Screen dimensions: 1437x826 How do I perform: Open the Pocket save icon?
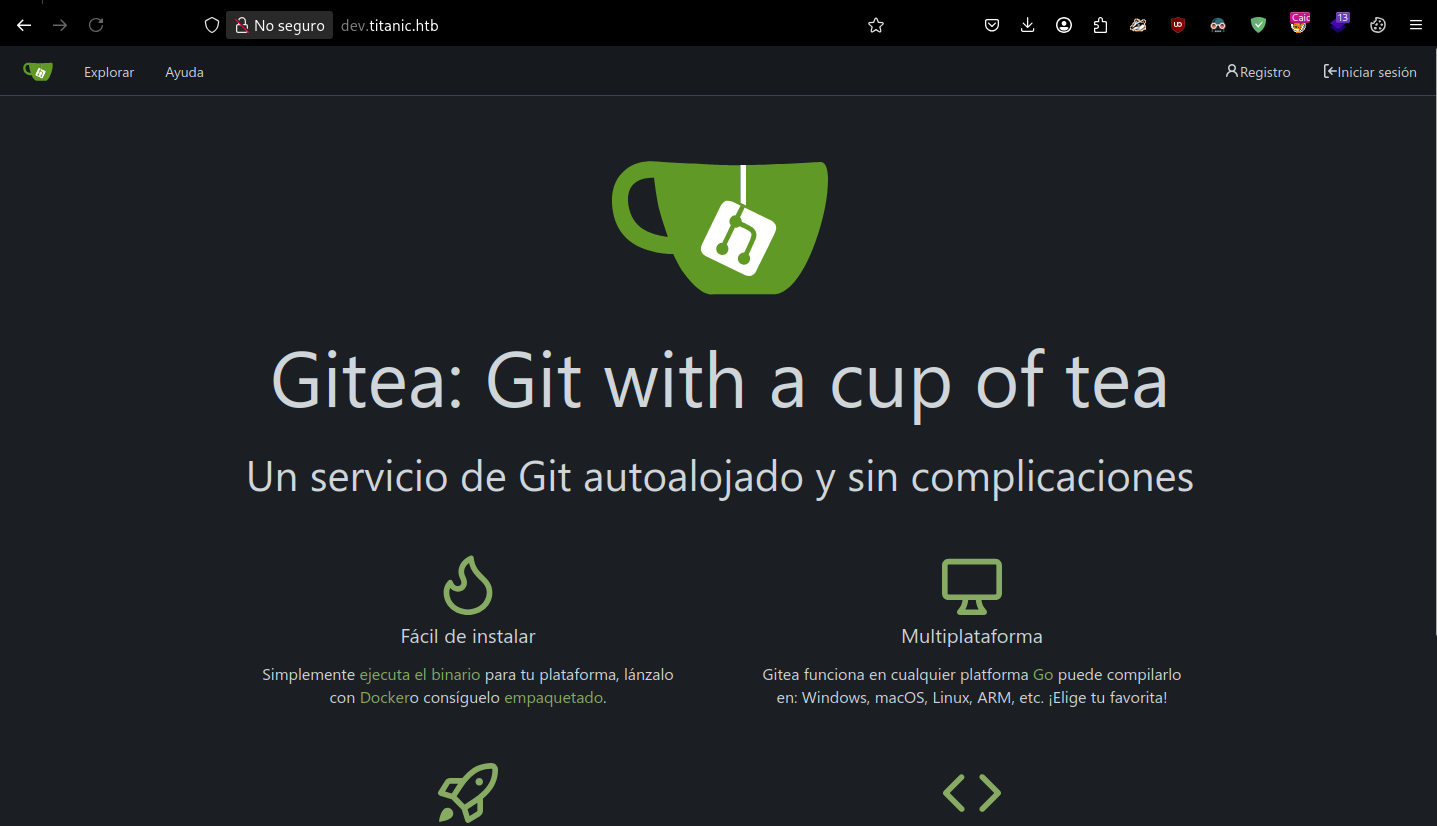pyautogui.click(x=992, y=26)
